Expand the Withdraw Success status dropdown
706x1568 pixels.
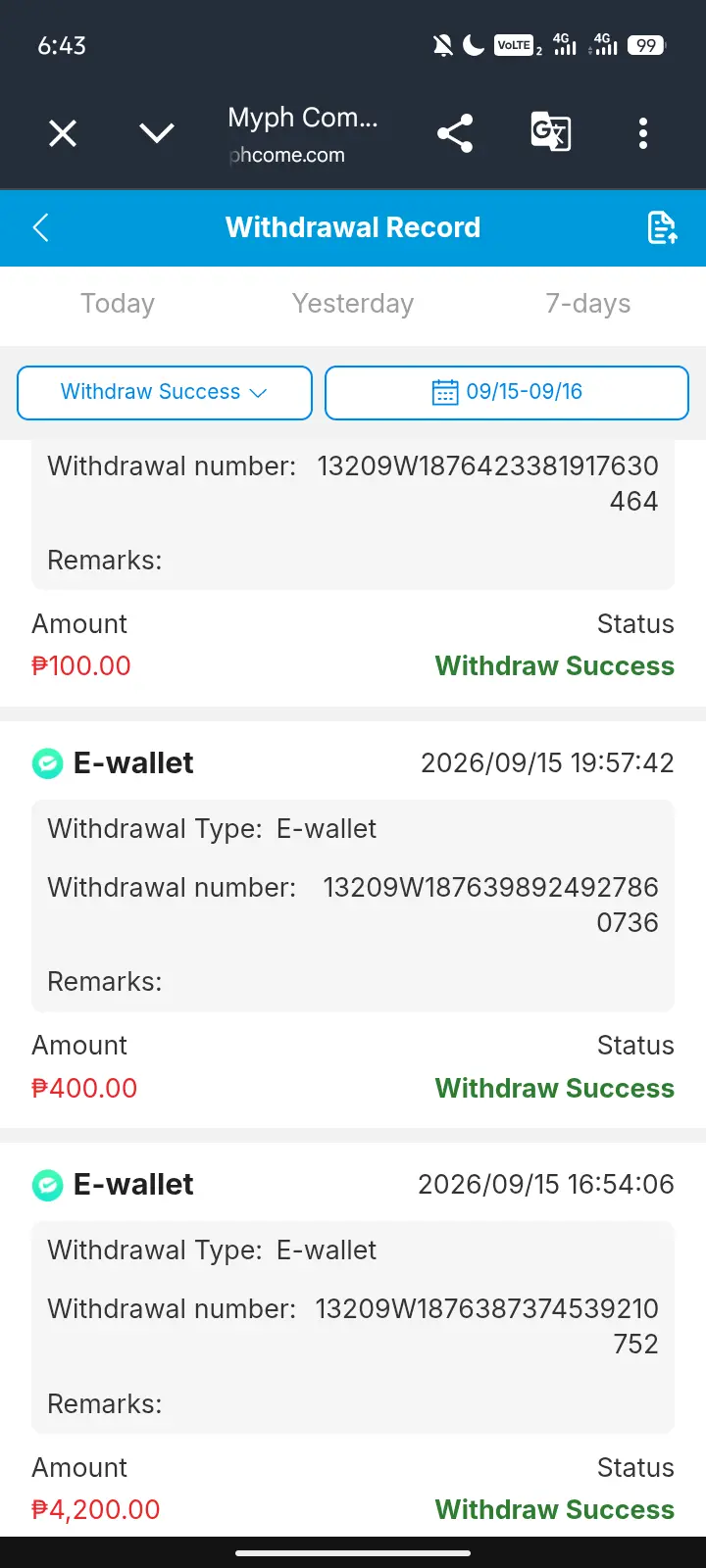click(165, 392)
